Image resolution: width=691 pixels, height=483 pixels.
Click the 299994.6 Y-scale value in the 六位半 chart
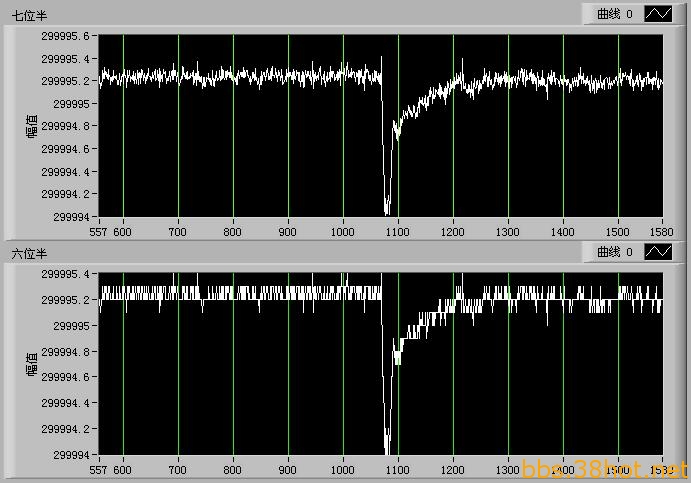(65, 377)
